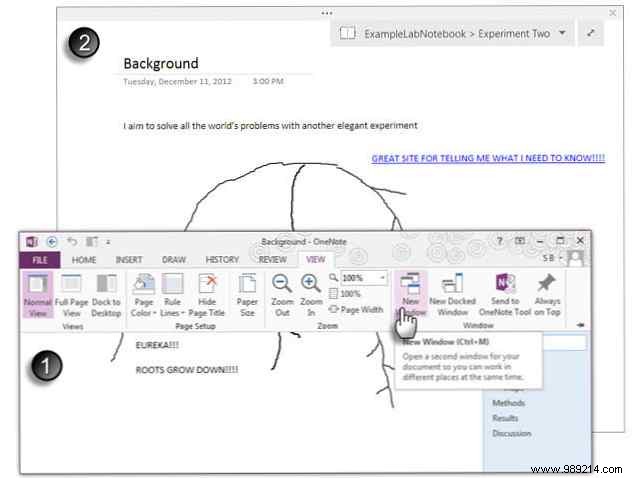Switch to the HISTORY ribbon tab

coord(222,260)
